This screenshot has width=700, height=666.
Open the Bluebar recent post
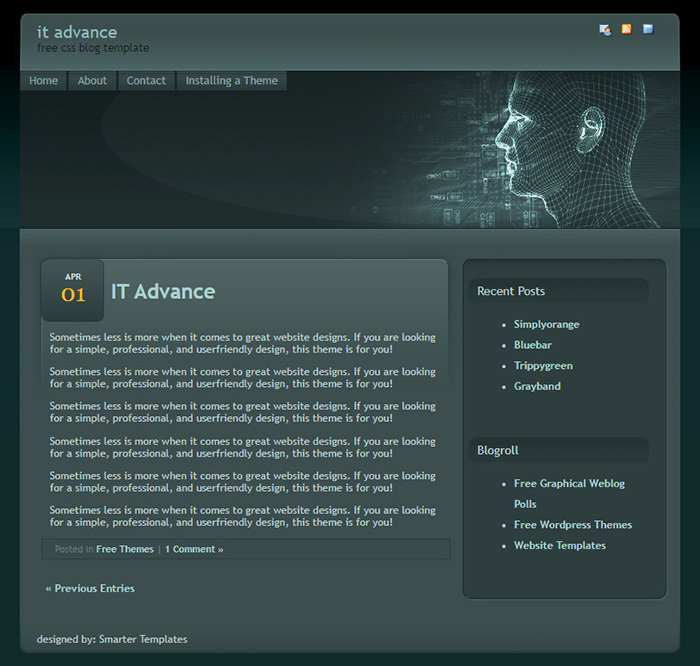533,345
